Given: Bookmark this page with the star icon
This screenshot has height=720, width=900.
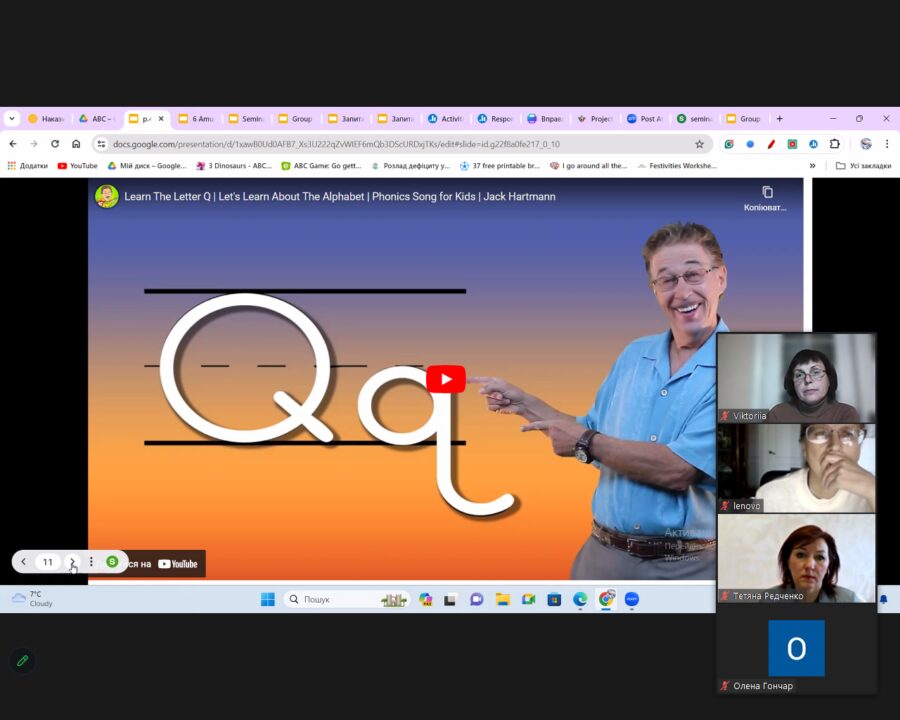Looking at the screenshot, I should click(699, 144).
